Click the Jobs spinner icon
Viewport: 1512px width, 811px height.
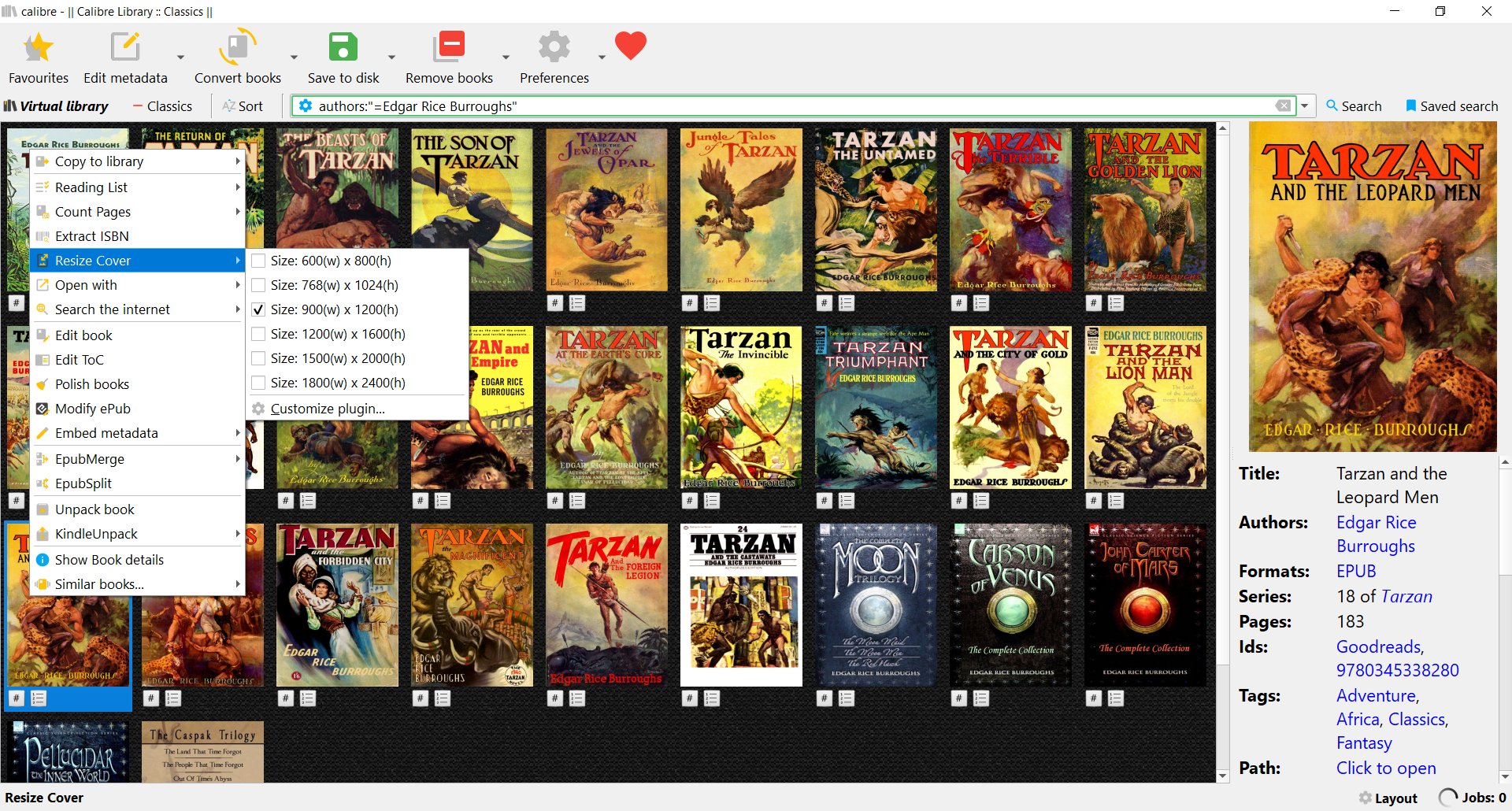1448,798
